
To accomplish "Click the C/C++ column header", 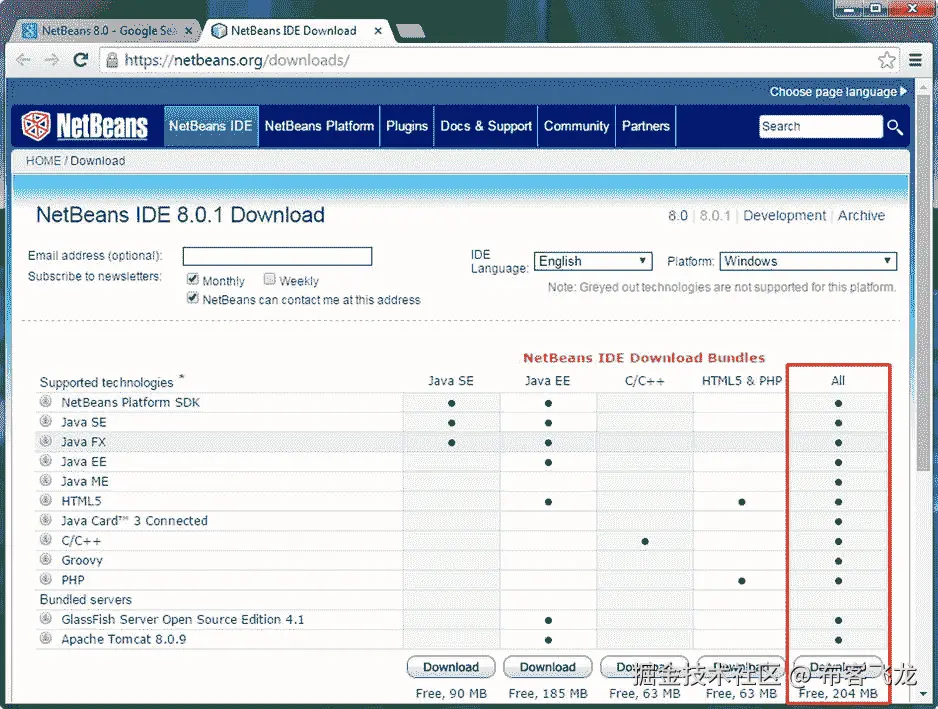I will click(644, 381).
